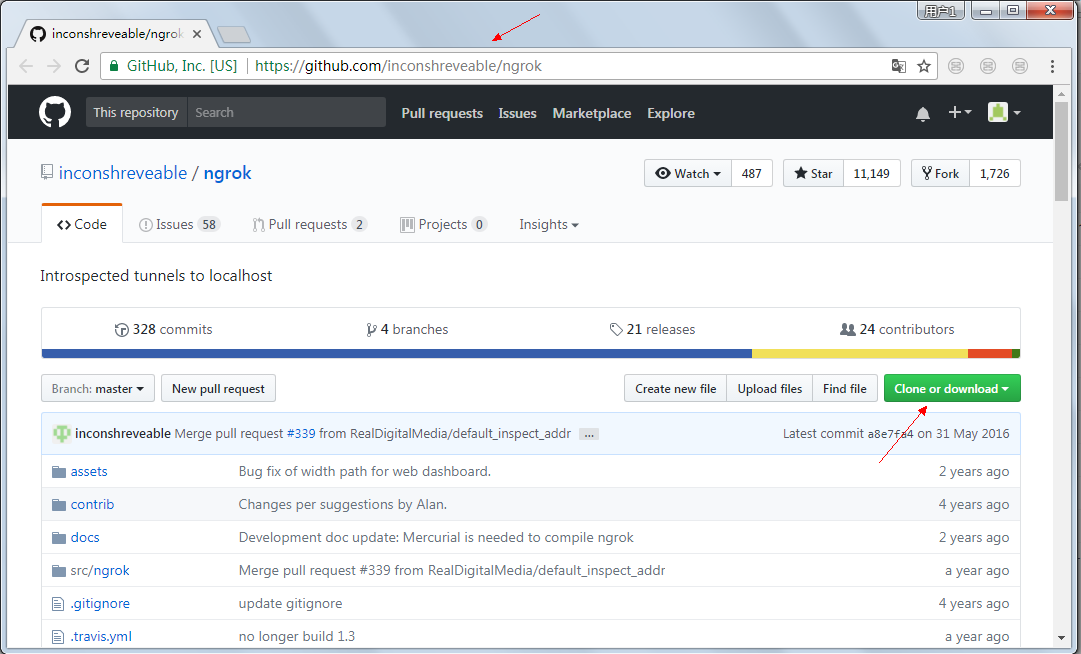This screenshot has width=1081, height=654.
Task: Expand commit message ellipsis button
Action: tap(588, 434)
